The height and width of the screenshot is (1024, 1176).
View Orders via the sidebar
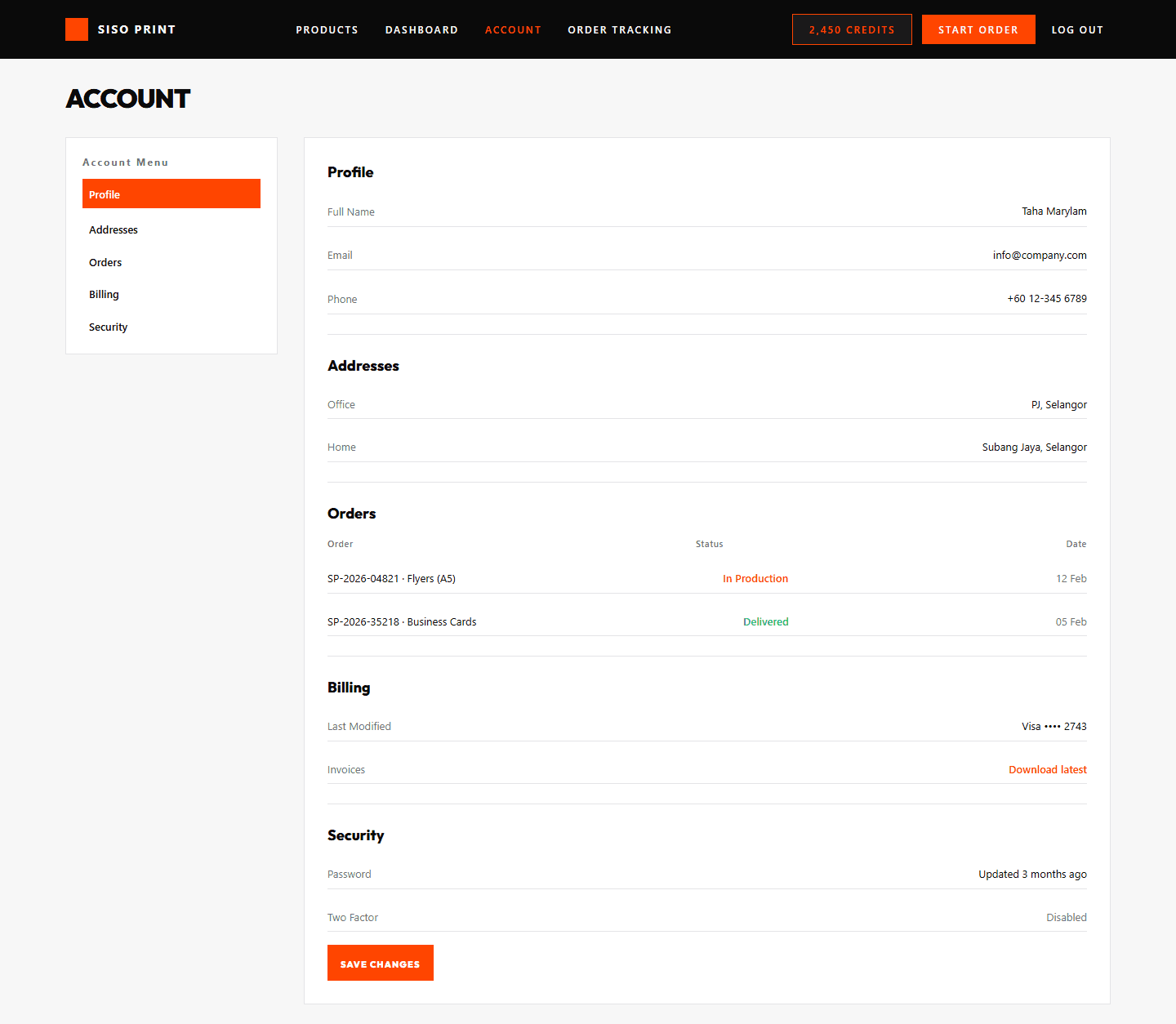tap(105, 262)
